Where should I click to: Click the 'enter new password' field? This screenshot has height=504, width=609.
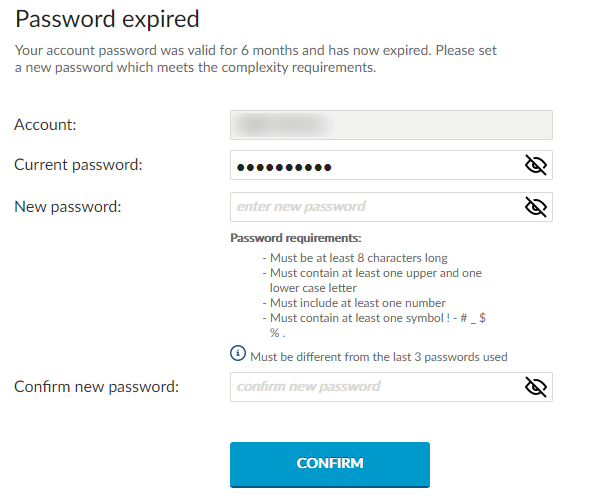[x=375, y=207]
